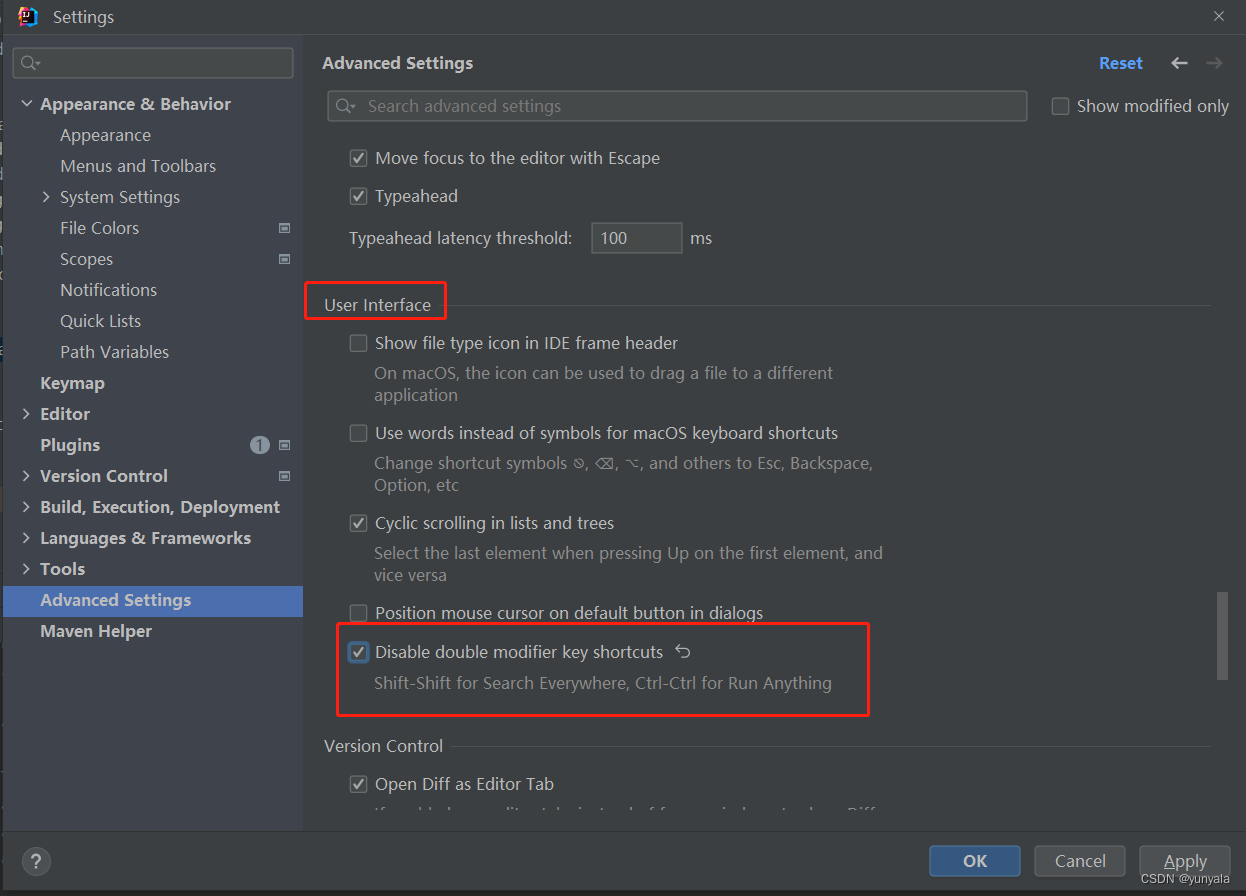Expand the Editor section
The width and height of the screenshot is (1246, 896).
click(26, 414)
